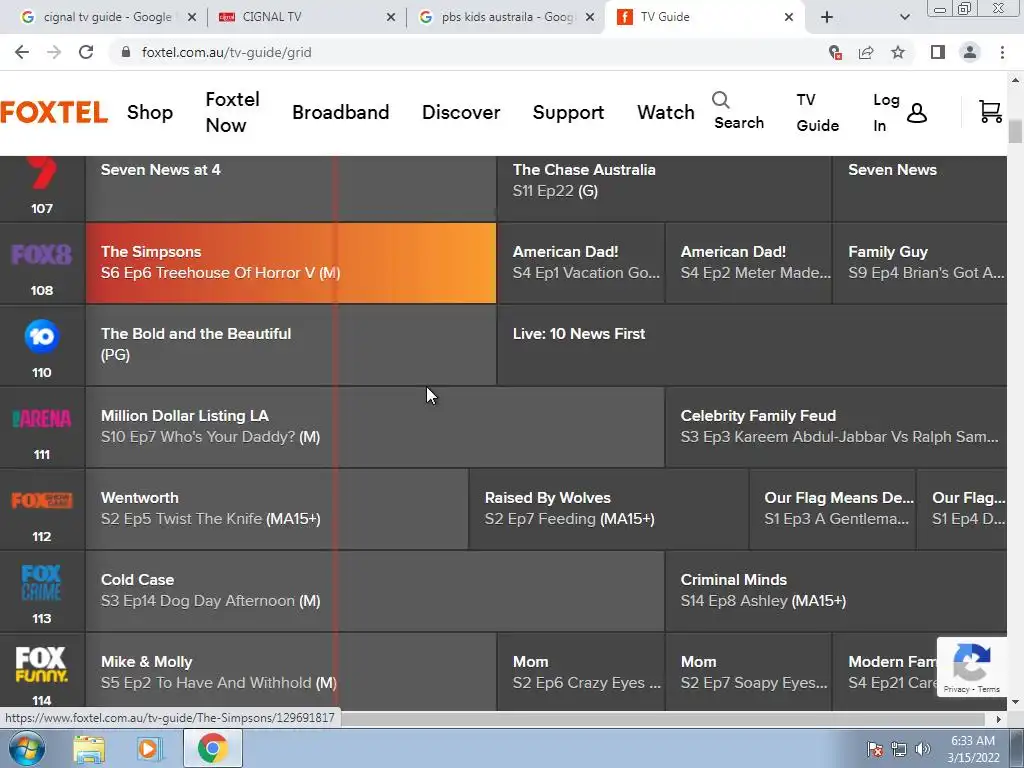Screen dimensions: 1024x768
Task: Open The Bold and the Beautiful listing
Action: coord(291,345)
